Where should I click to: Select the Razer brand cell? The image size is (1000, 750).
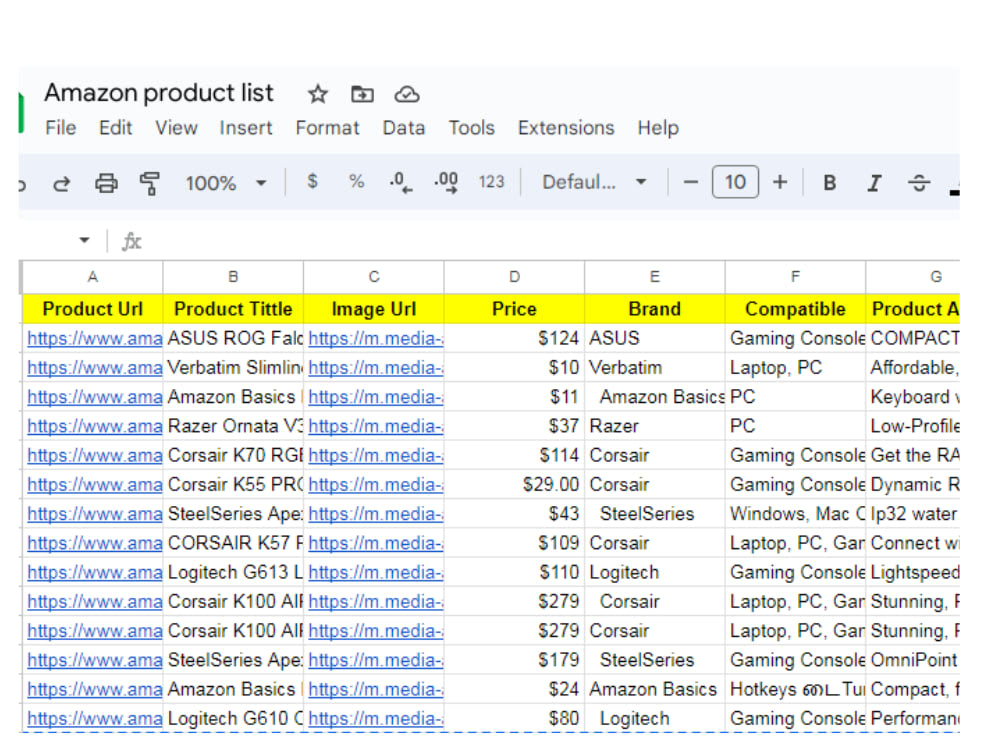(654, 426)
